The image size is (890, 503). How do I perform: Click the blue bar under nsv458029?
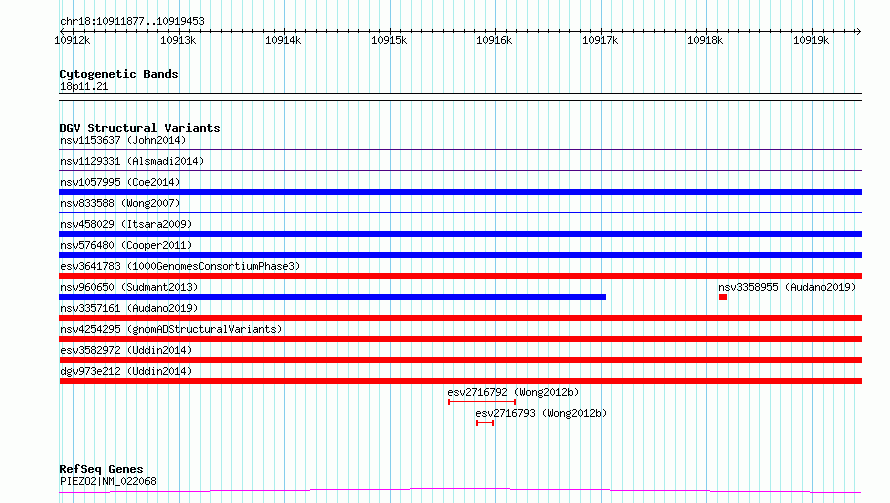point(460,234)
